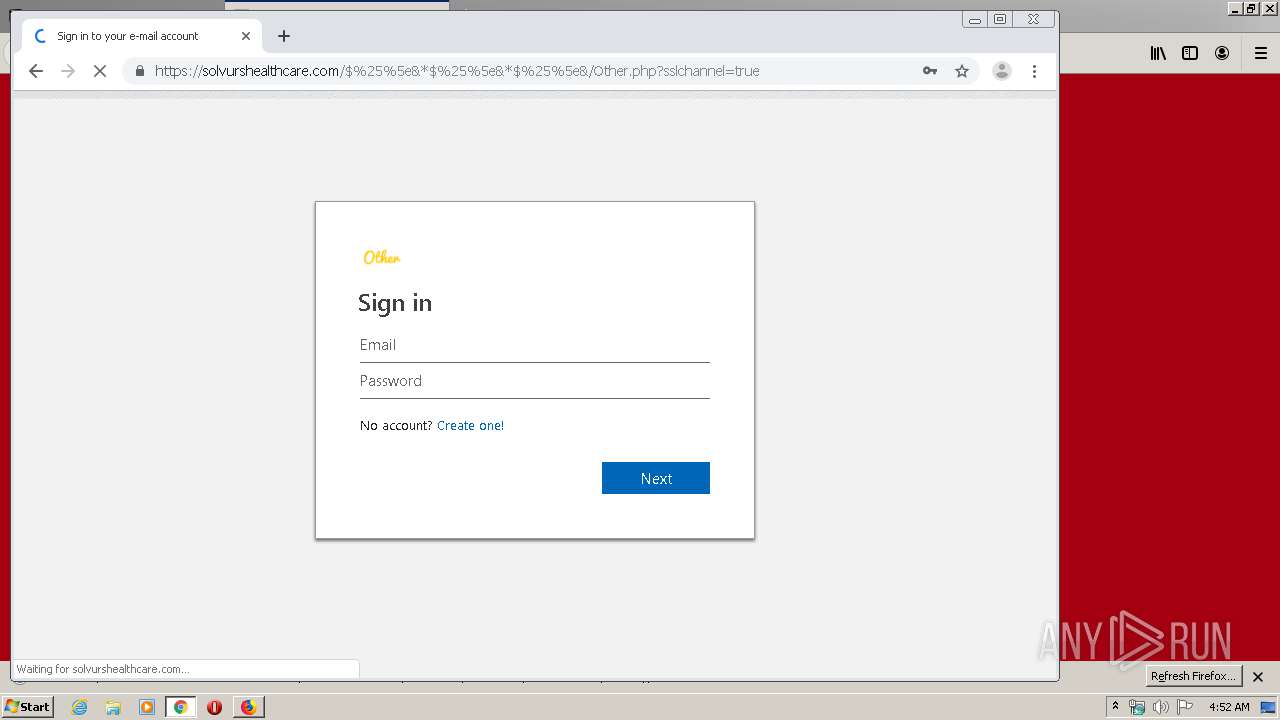Click the address bar URL
Viewport: 1280px width, 720px height.
pyautogui.click(x=457, y=71)
